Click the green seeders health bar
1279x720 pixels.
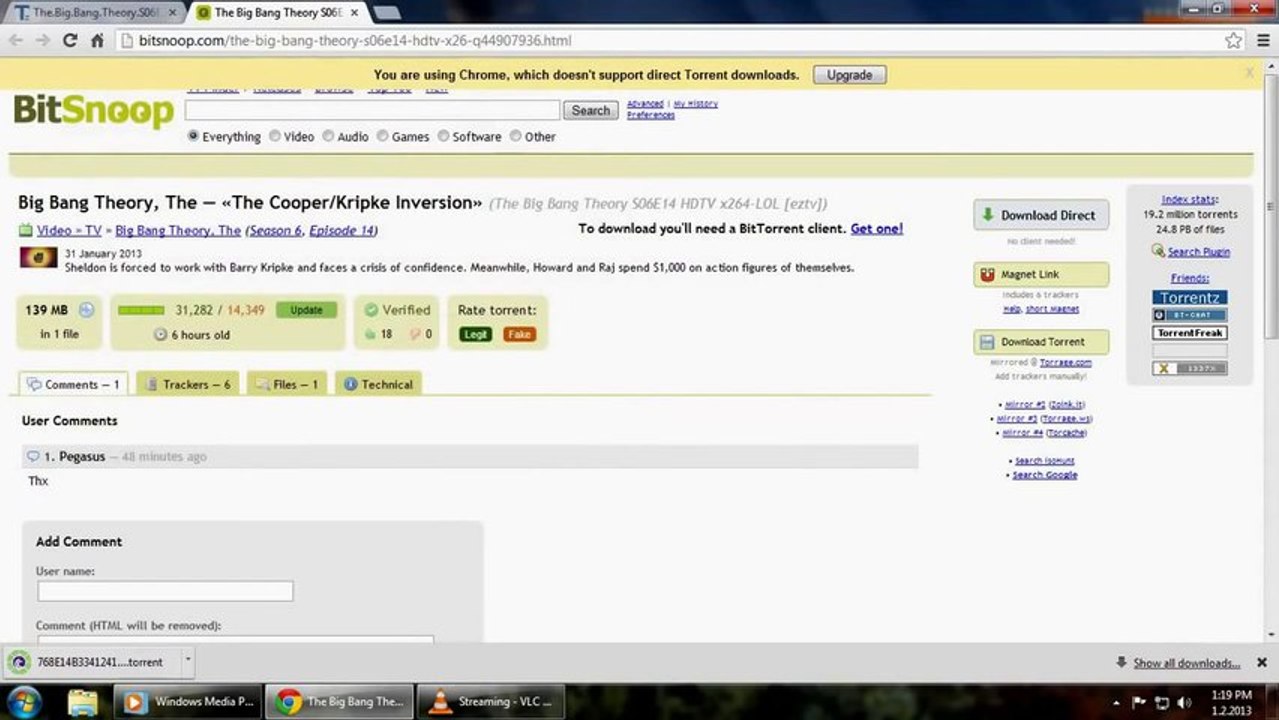pos(141,310)
